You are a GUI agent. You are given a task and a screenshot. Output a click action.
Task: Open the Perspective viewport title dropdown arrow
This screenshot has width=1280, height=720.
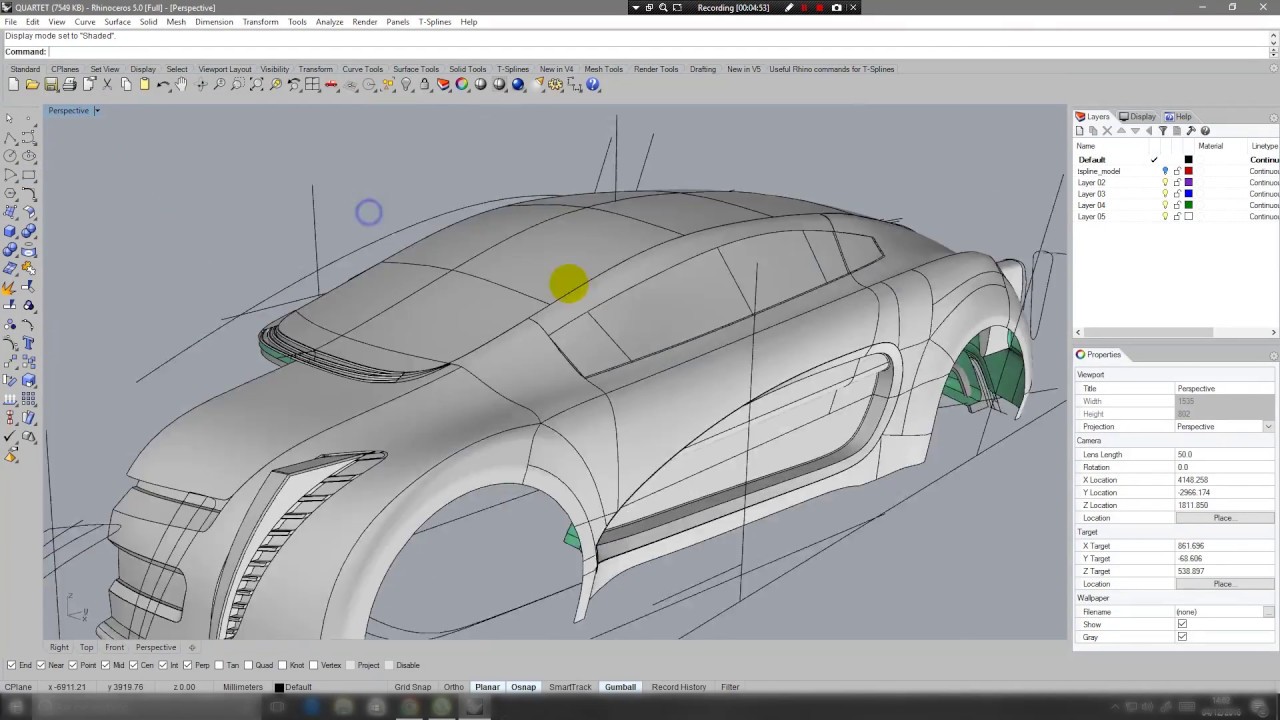coord(97,111)
